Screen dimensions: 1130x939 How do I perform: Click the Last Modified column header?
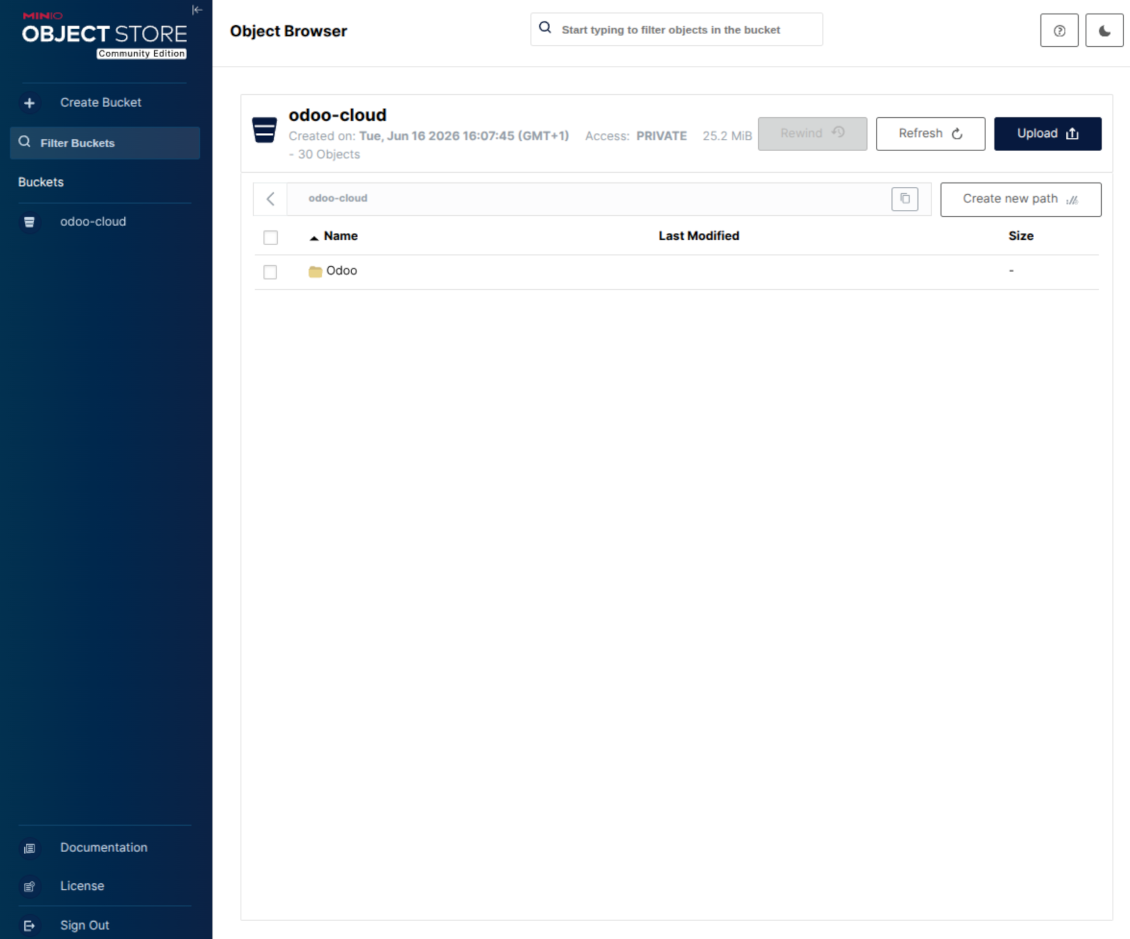tap(699, 236)
